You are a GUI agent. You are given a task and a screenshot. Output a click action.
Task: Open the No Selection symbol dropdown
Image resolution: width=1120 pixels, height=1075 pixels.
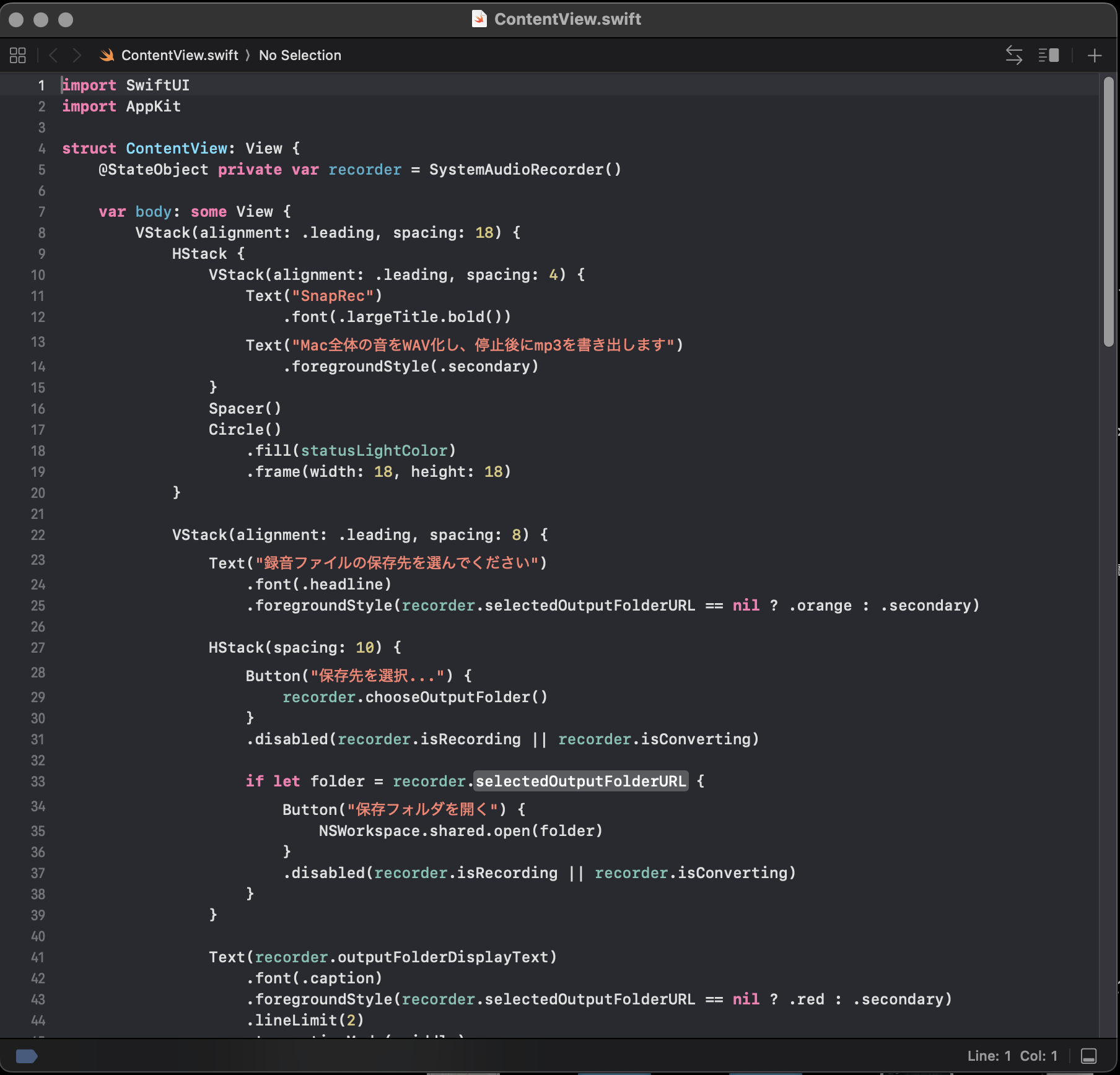pos(300,55)
